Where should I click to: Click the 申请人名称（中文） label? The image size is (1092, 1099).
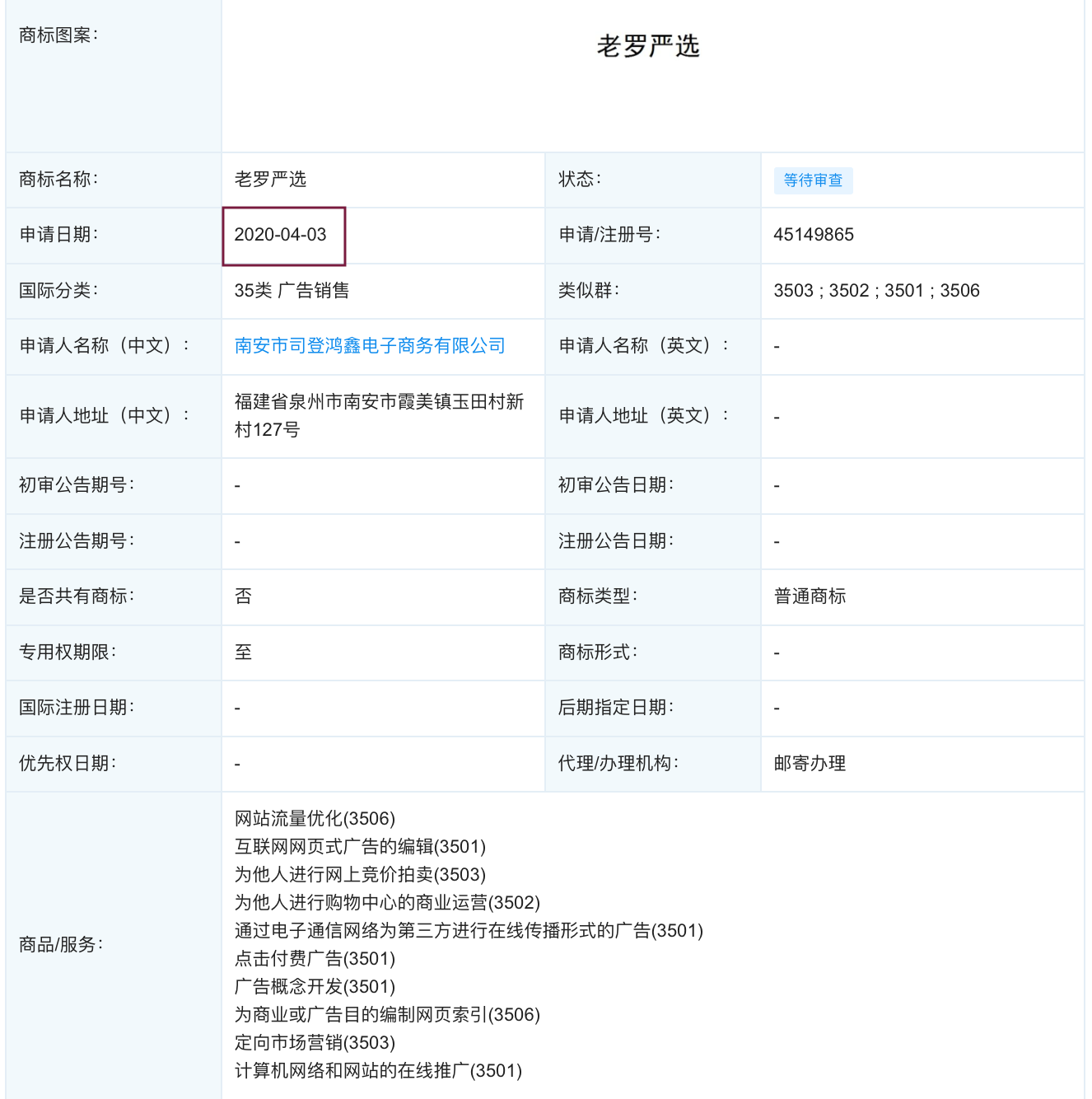click(x=105, y=346)
